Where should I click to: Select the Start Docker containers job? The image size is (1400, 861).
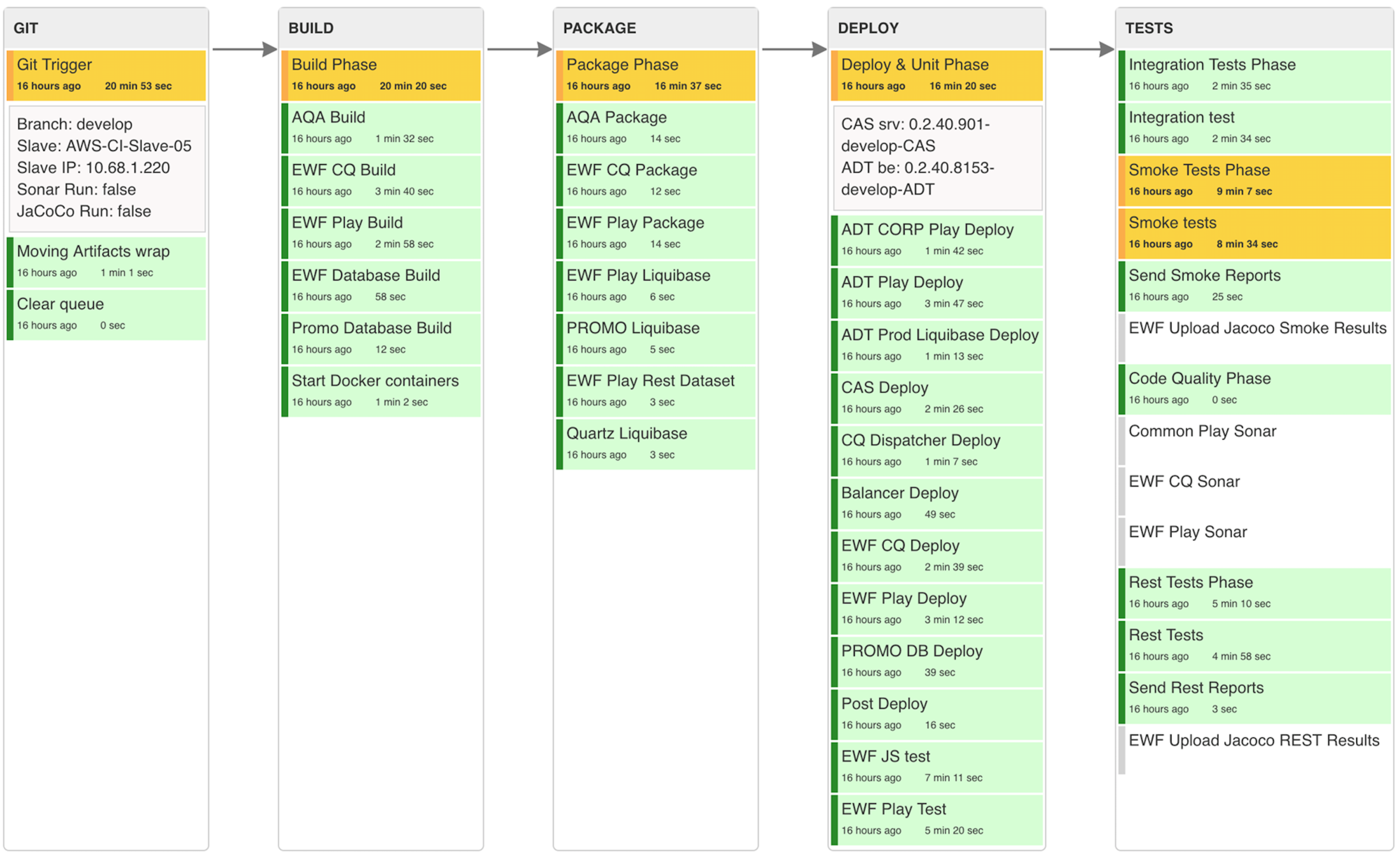[375, 381]
